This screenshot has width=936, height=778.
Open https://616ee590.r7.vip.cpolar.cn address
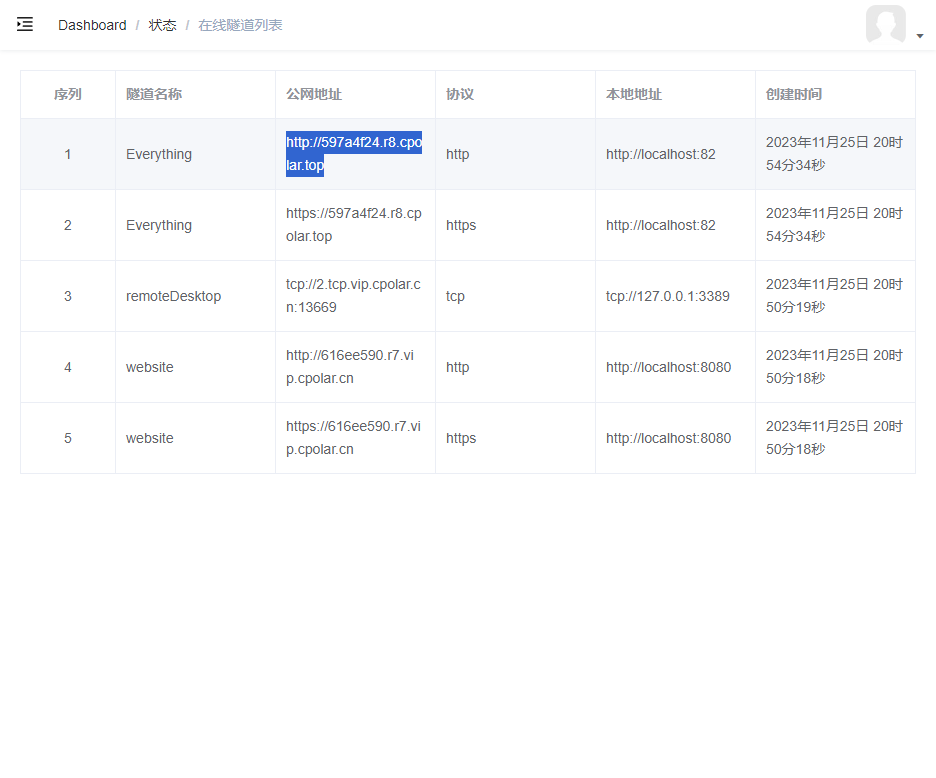[353, 438]
